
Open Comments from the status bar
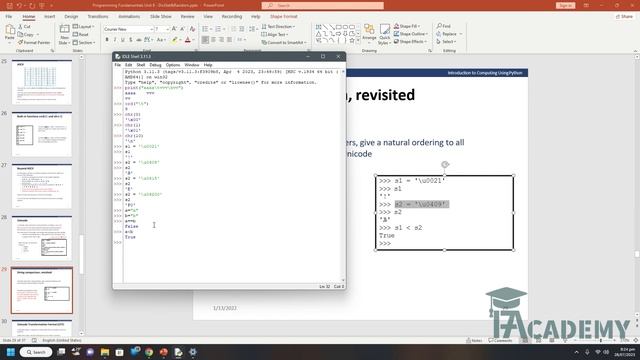tap(500, 340)
